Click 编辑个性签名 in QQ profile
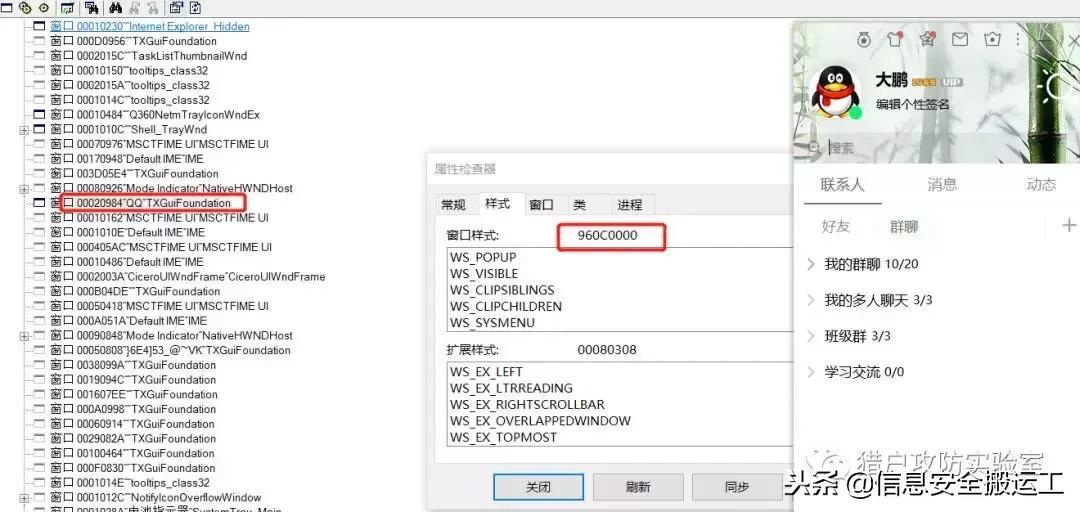1080x512 pixels. [x=913, y=105]
